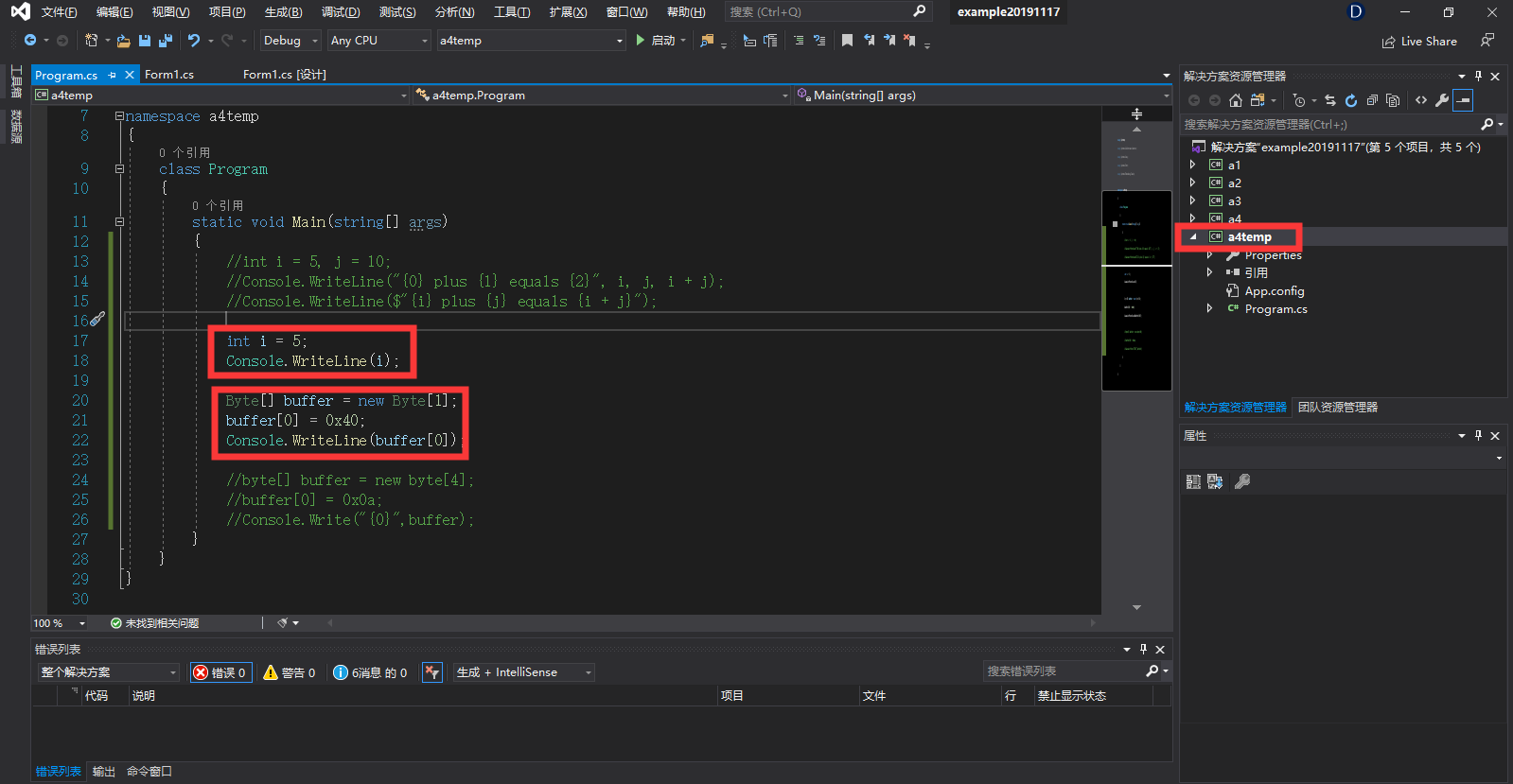Collapse all nodes in Solution Explorer

(x=1372, y=100)
